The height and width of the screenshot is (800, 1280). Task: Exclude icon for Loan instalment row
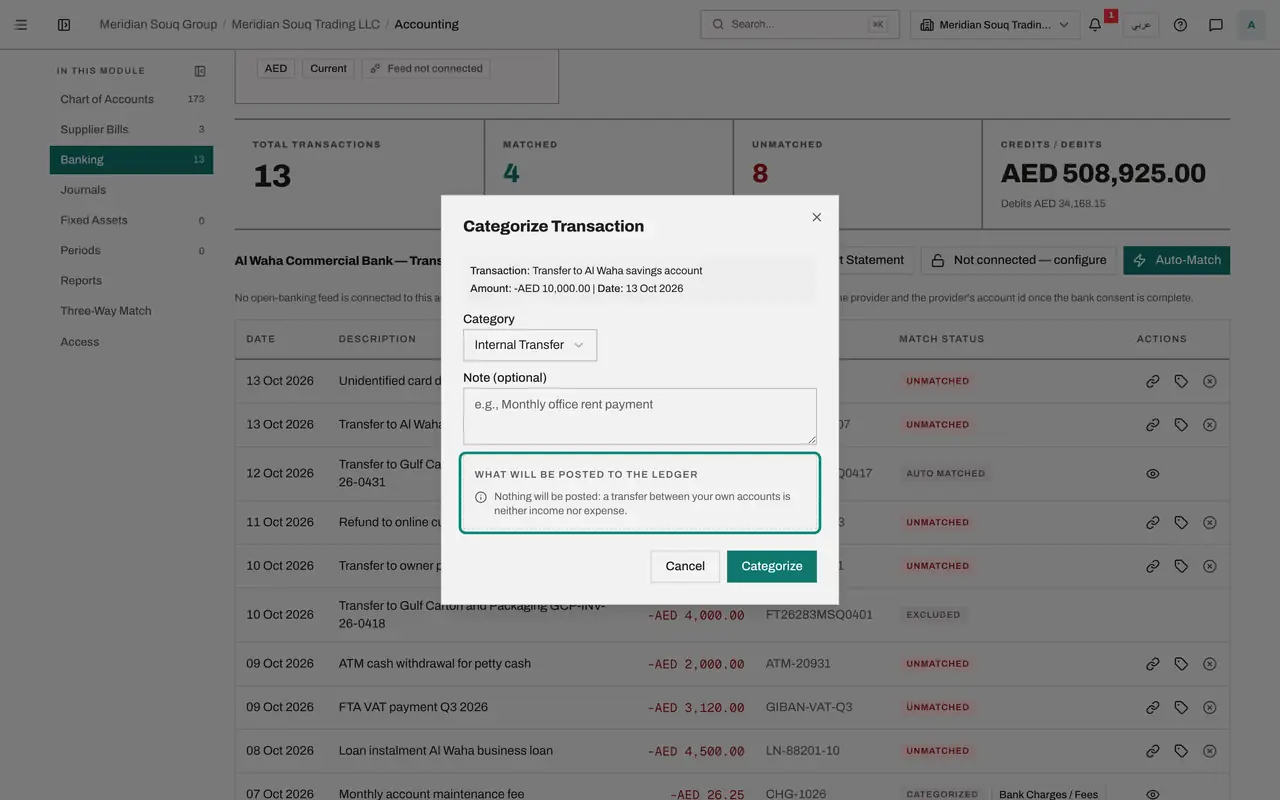tap(1210, 751)
